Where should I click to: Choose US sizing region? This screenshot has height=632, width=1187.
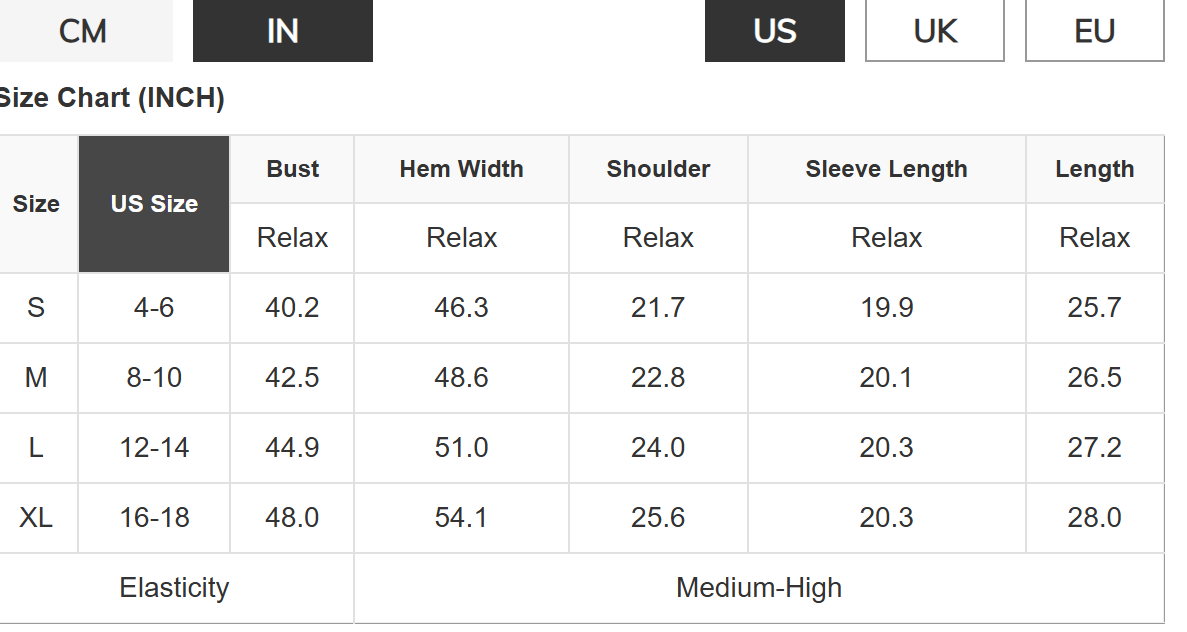pos(774,31)
